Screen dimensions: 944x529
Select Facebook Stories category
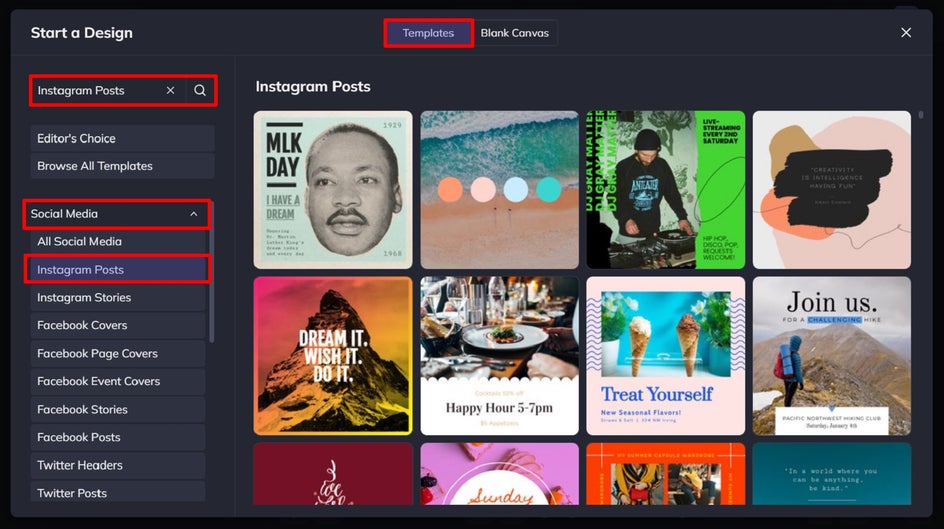click(x=117, y=409)
